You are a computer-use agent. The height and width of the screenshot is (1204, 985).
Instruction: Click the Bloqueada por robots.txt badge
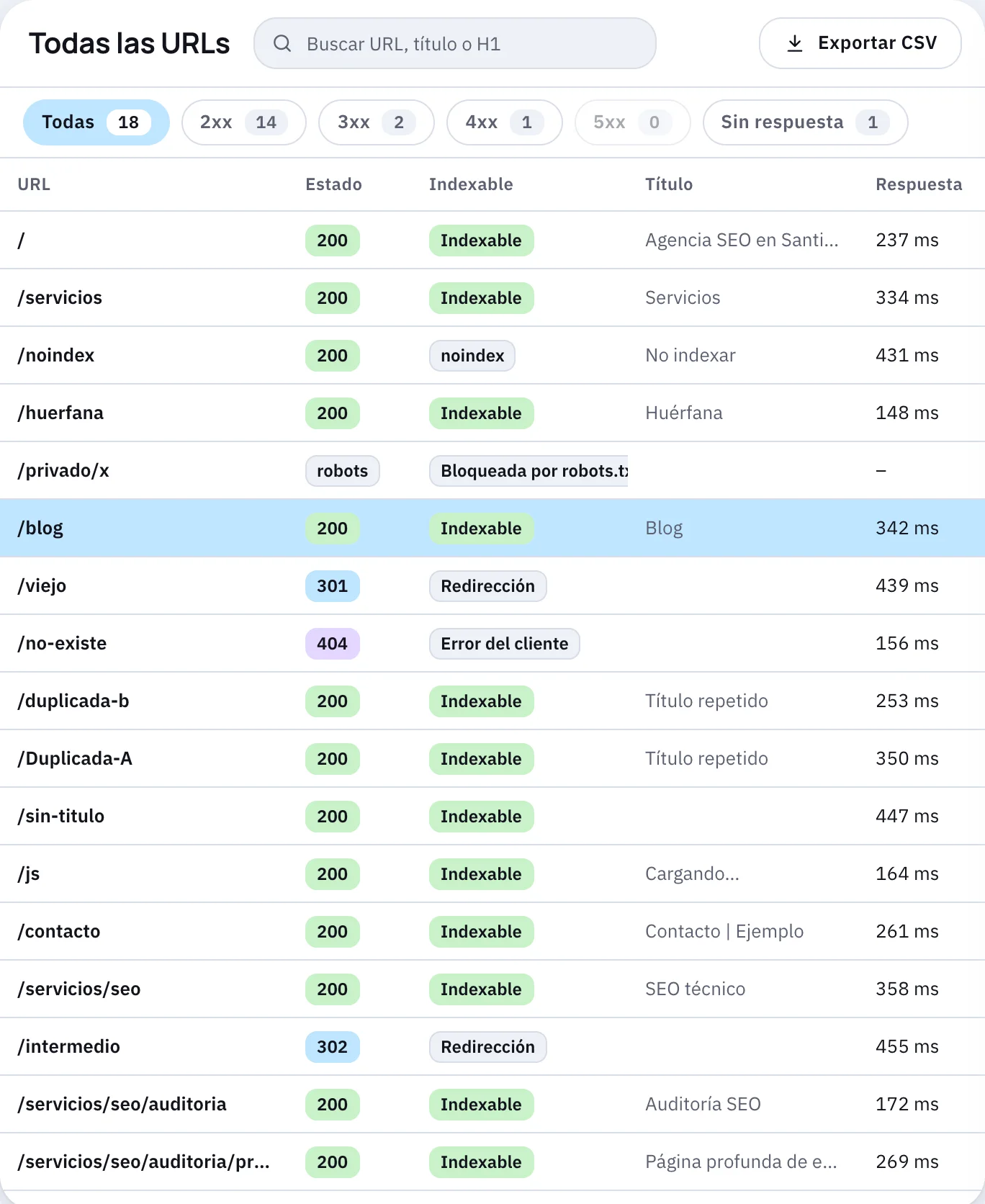(x=529, y=471)
